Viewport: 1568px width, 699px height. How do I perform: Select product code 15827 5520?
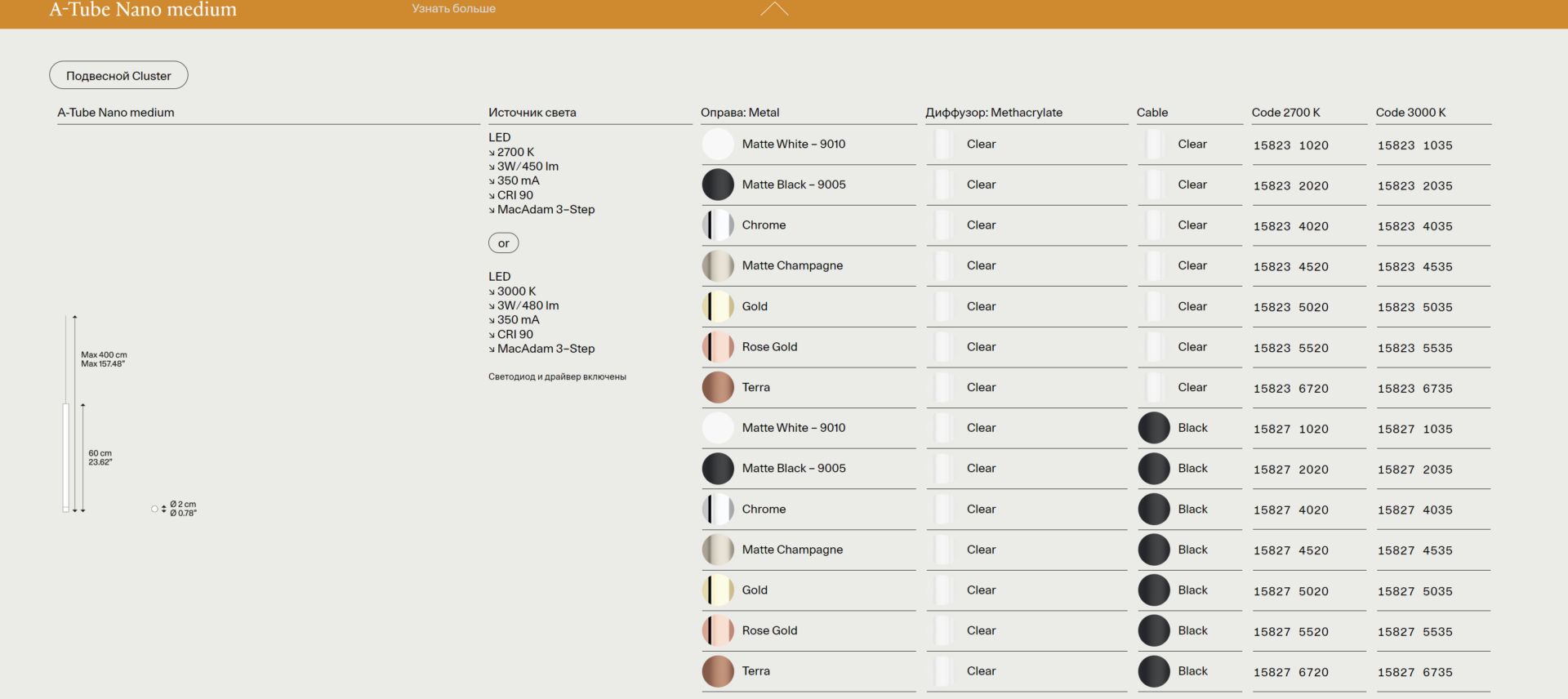click(x=1290, y=632)
